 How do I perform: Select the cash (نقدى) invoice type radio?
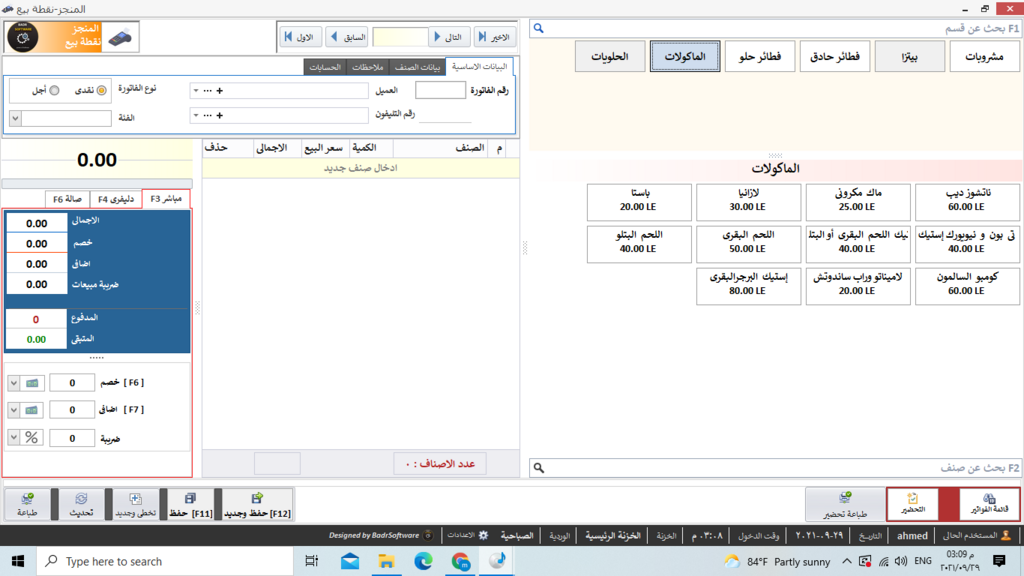[101, 91]
